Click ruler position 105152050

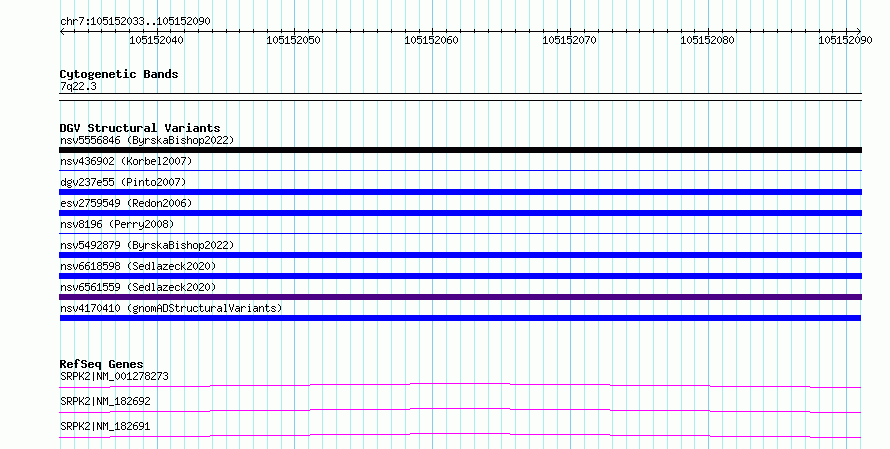click(x=293, y=40)
